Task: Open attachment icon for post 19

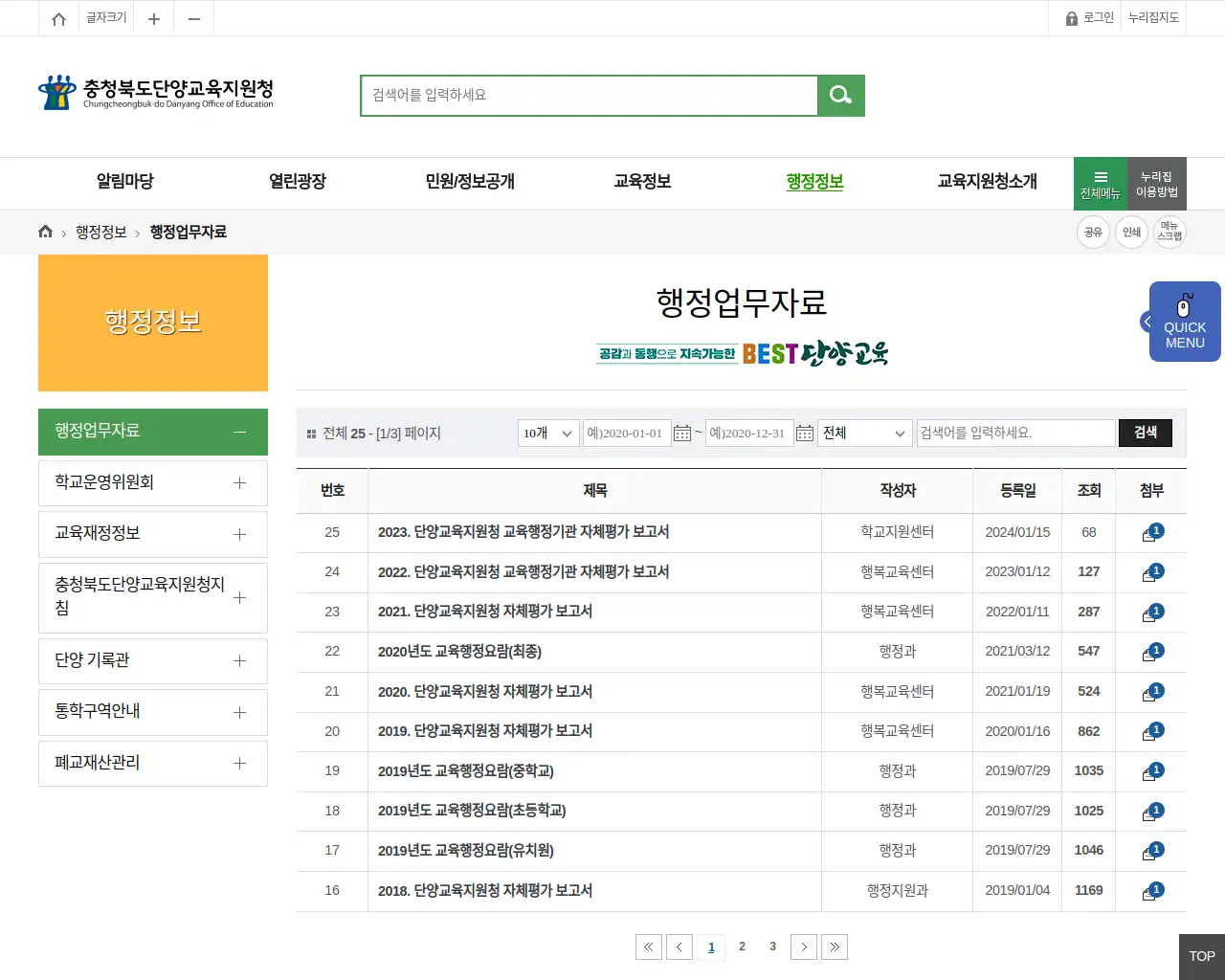Action: coord(1152,771)
